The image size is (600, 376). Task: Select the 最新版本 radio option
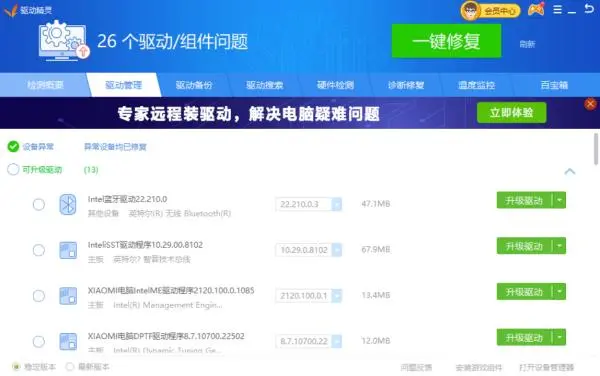[70, 367]
